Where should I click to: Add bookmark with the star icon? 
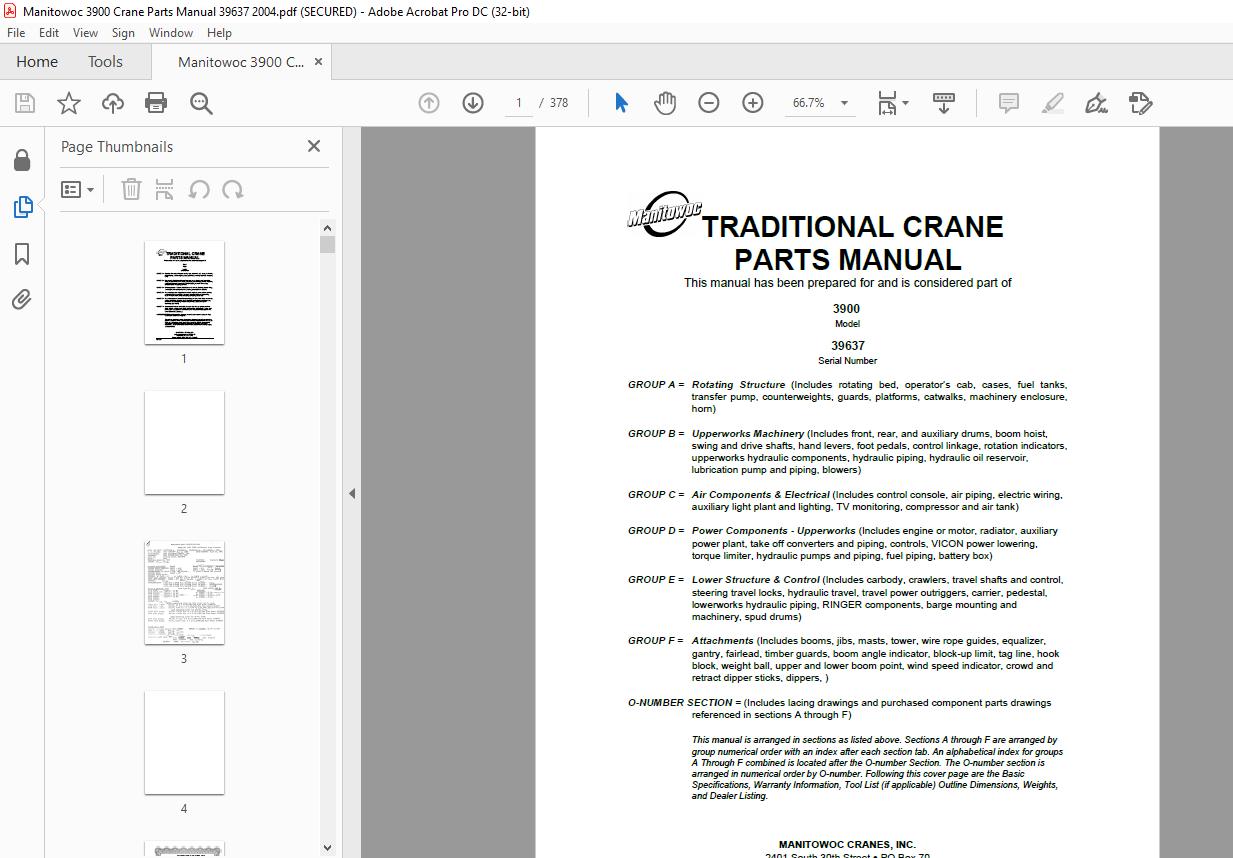tap(68, 103)
